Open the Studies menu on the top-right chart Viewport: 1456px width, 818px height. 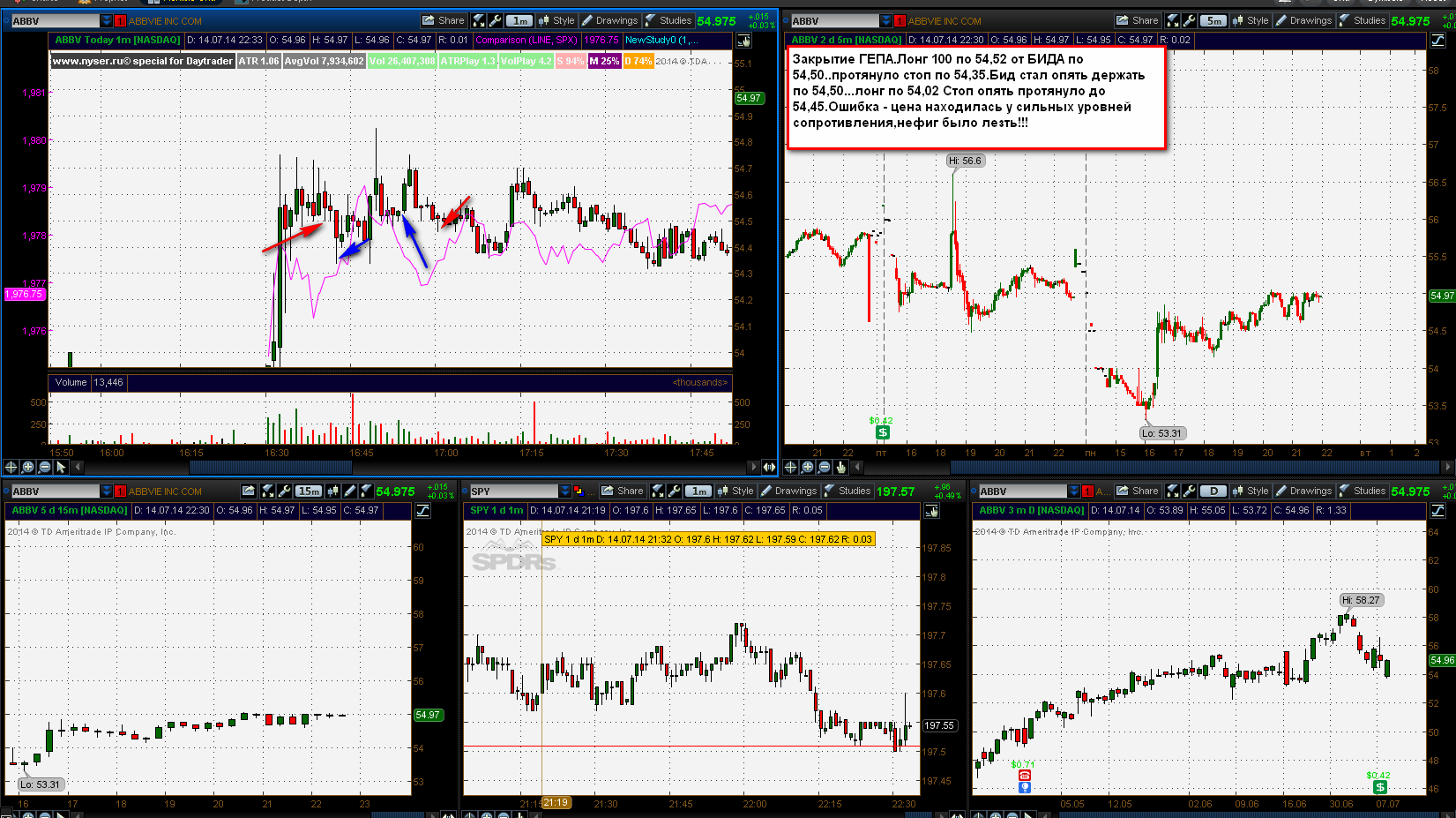1362,20
